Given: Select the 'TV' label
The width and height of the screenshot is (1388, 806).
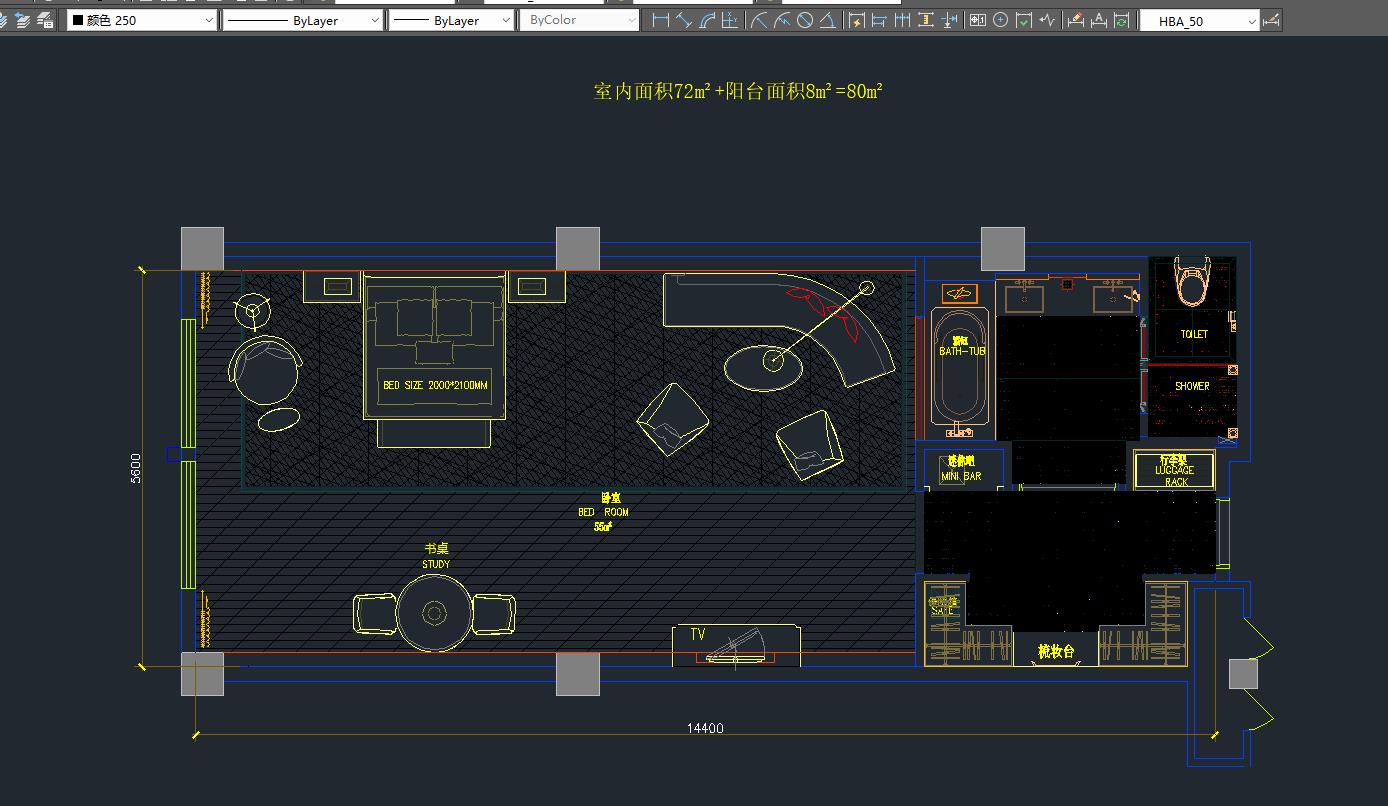Looking at the screenshot, I should point(698,634).
